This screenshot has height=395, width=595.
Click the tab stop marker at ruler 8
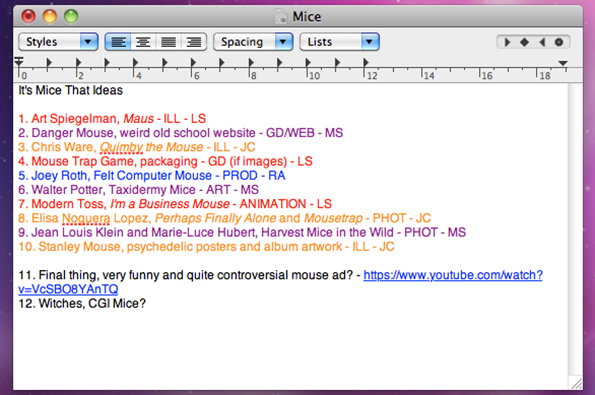coord(251,62)
